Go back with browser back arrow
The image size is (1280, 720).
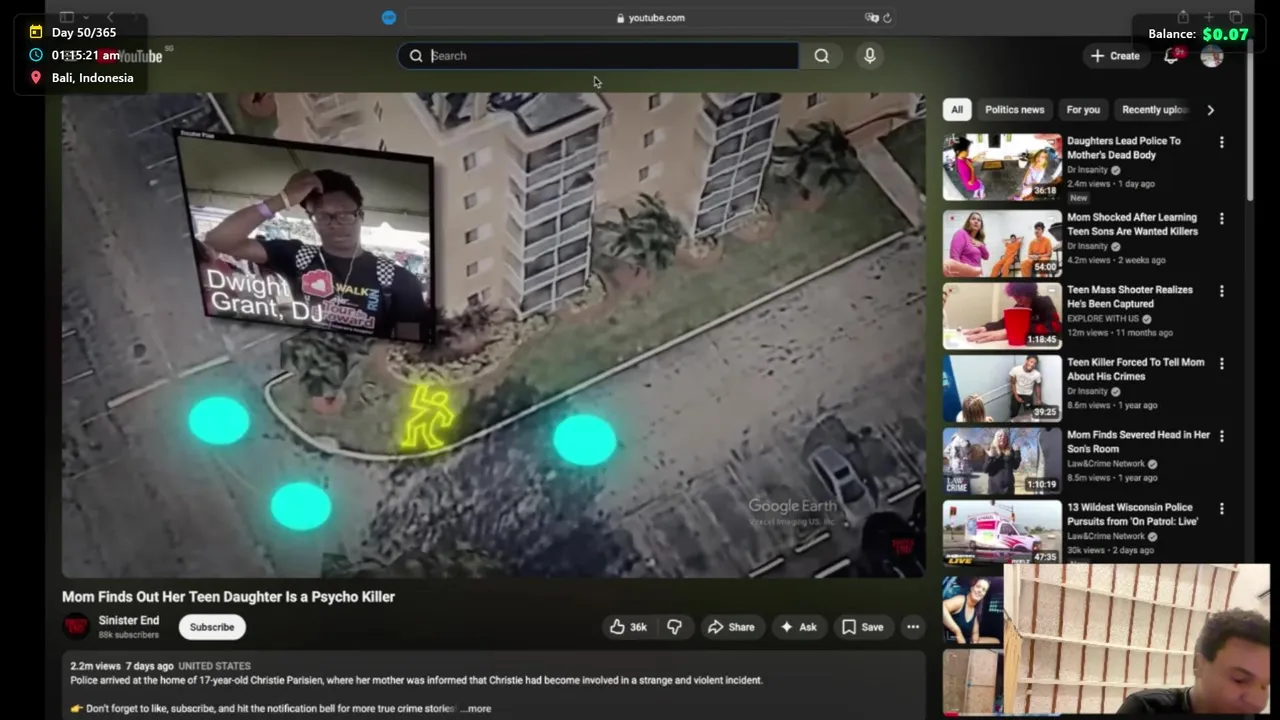(x=110, y=17)
